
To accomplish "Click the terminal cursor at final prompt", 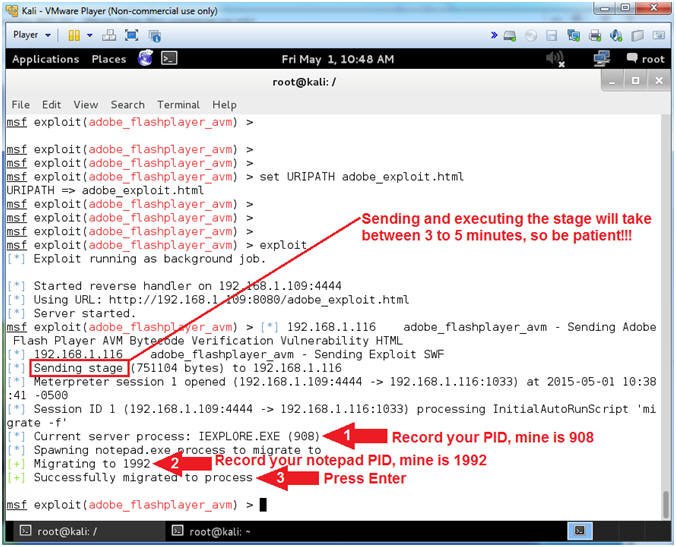I will click(x=263, y=505).
